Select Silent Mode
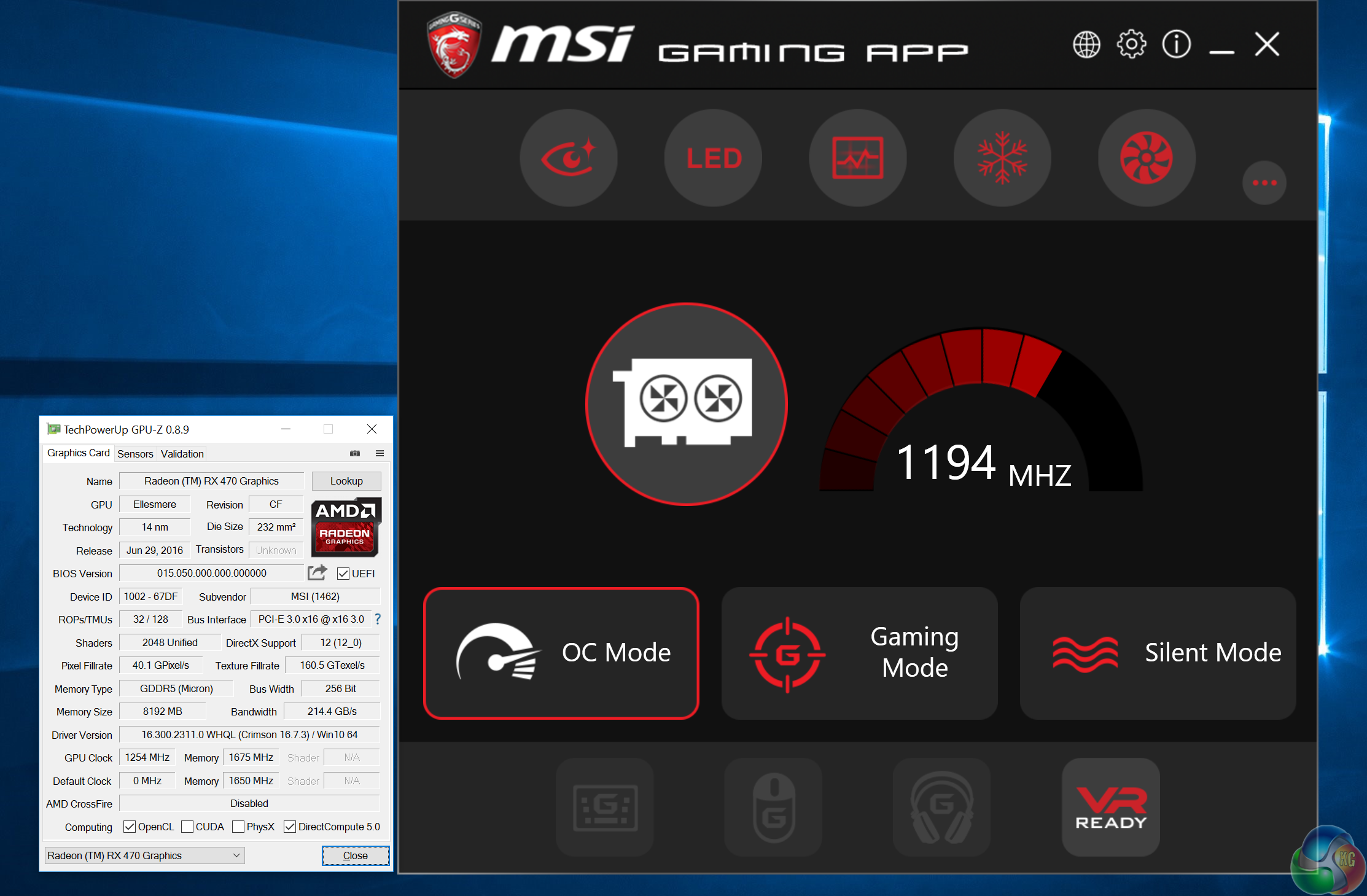 point(1158,653)
